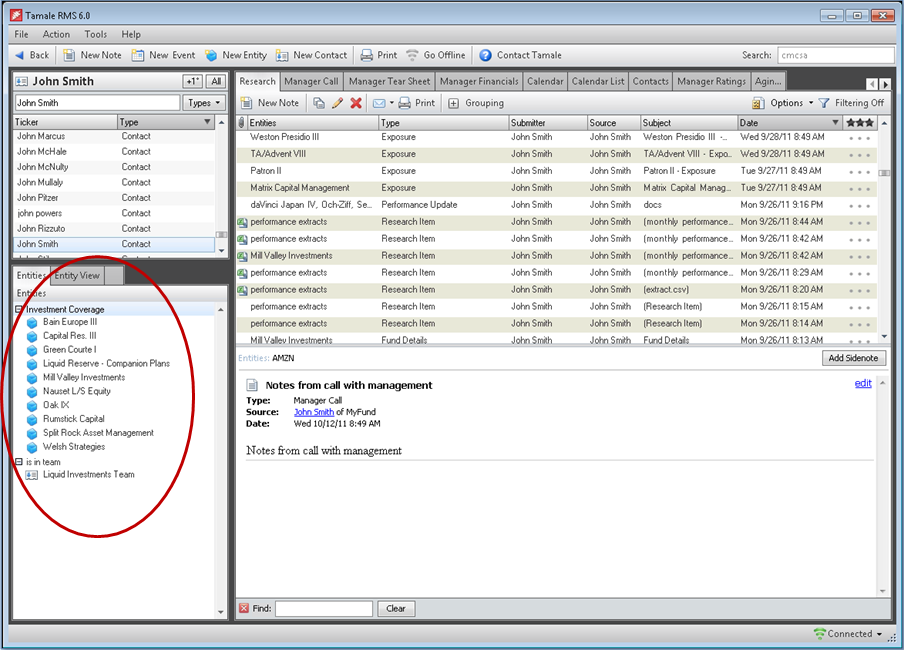The height and width of the screenshot is (650, 904).
Task: Open the John Smith source link
Action: pyautogui.click(x=314, y=412)
